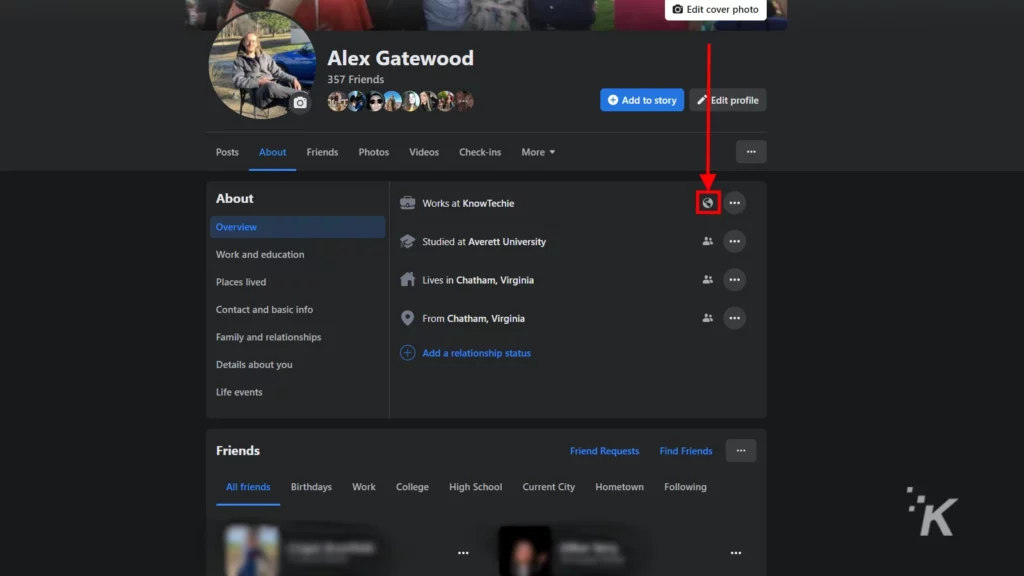Open the Photos tab
Screen dimensions: 1024x576
click(x=374, y=152)
